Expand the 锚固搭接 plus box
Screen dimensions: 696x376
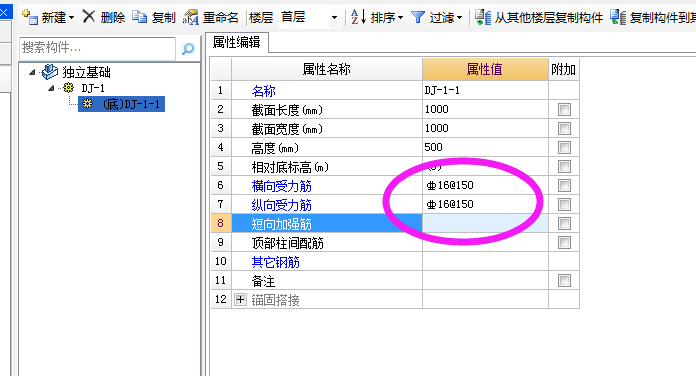240,300
